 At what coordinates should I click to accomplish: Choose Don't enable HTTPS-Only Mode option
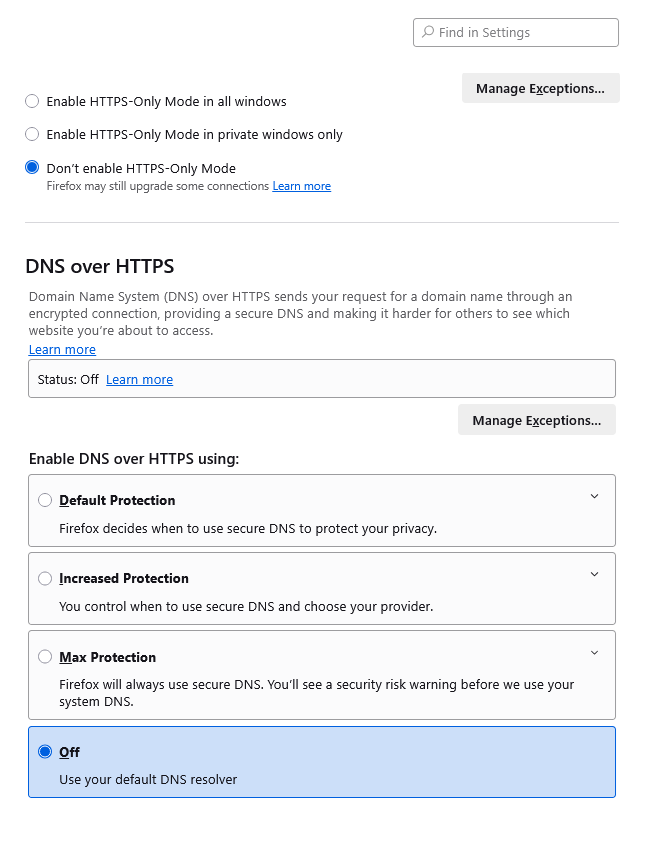[32, 167]
